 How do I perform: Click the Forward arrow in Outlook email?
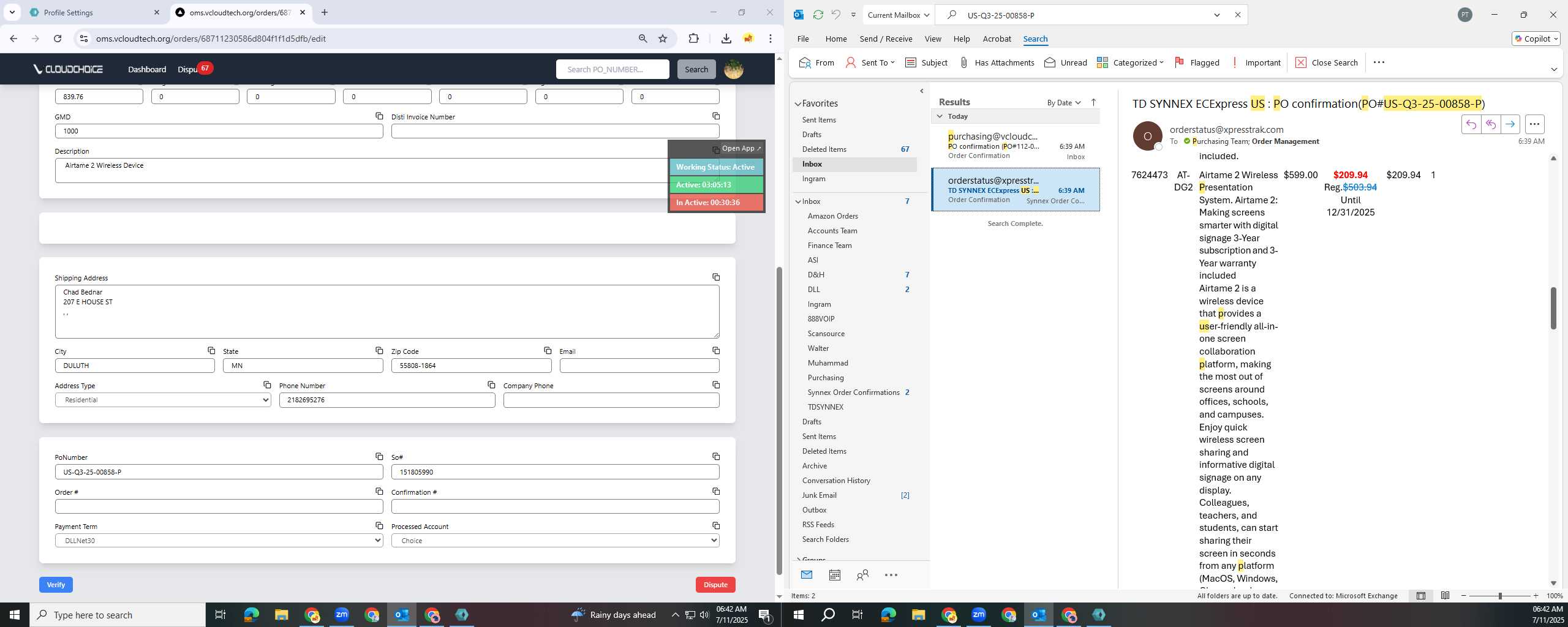point(1510,124)
